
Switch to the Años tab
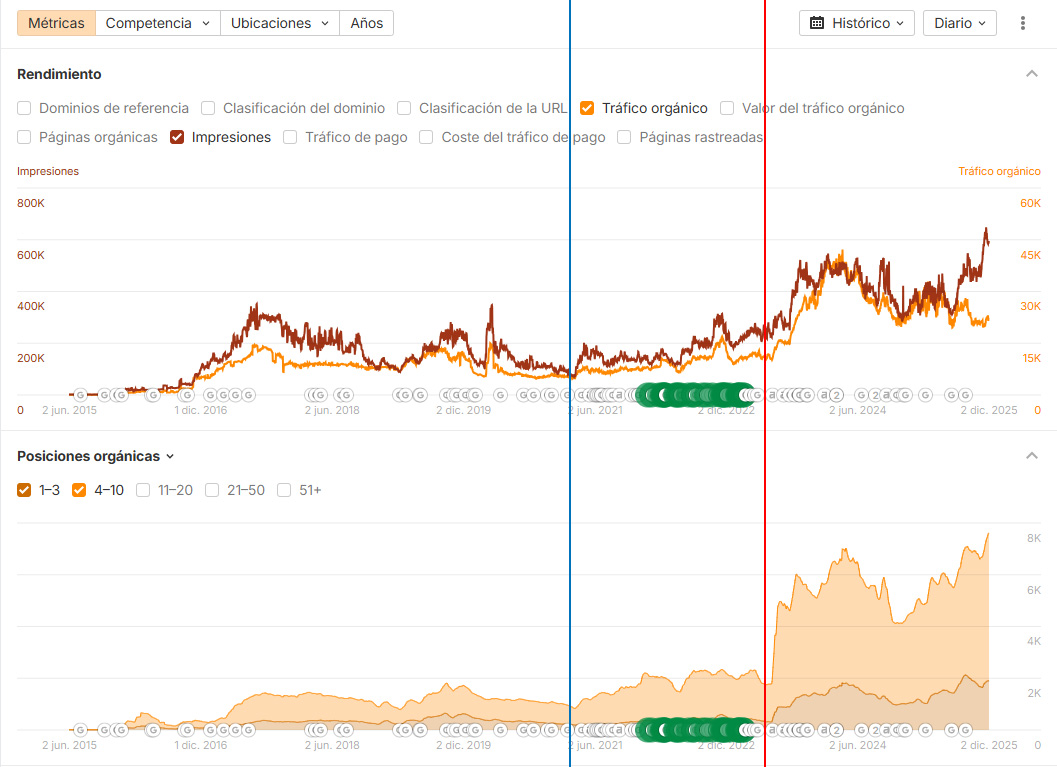(x=367, y=23)
